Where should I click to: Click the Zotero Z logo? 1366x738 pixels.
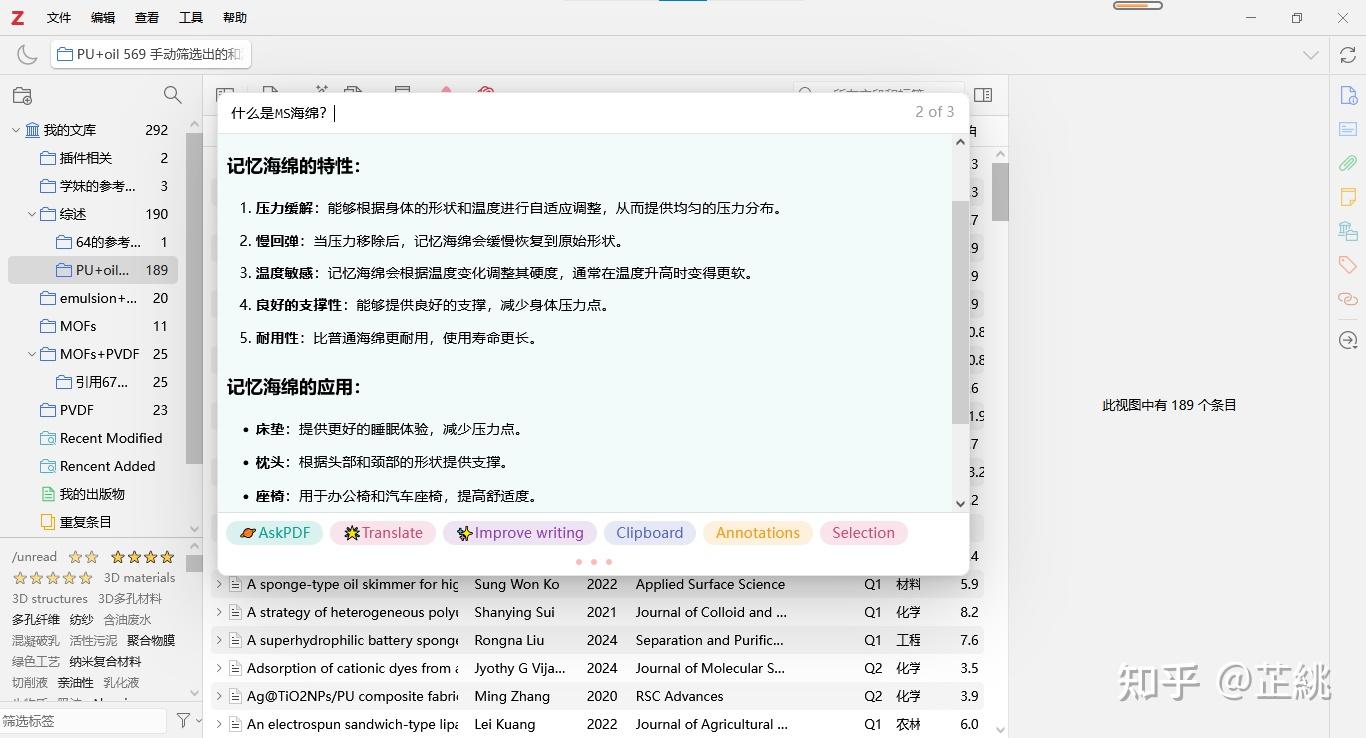click(18, 17)
